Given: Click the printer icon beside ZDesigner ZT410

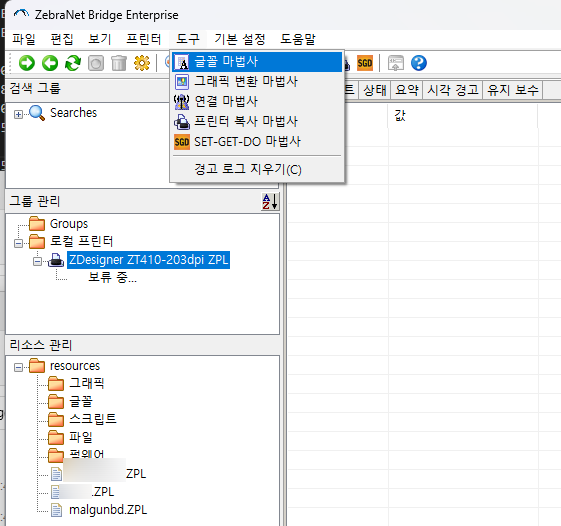Looking at the screenshot, I should pos(56,260).
